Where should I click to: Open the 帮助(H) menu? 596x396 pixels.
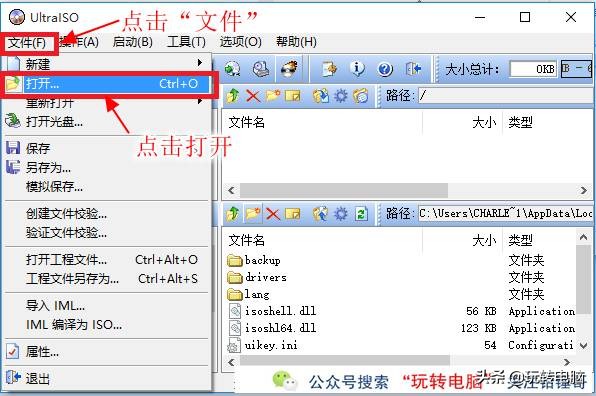click(296, 42)
